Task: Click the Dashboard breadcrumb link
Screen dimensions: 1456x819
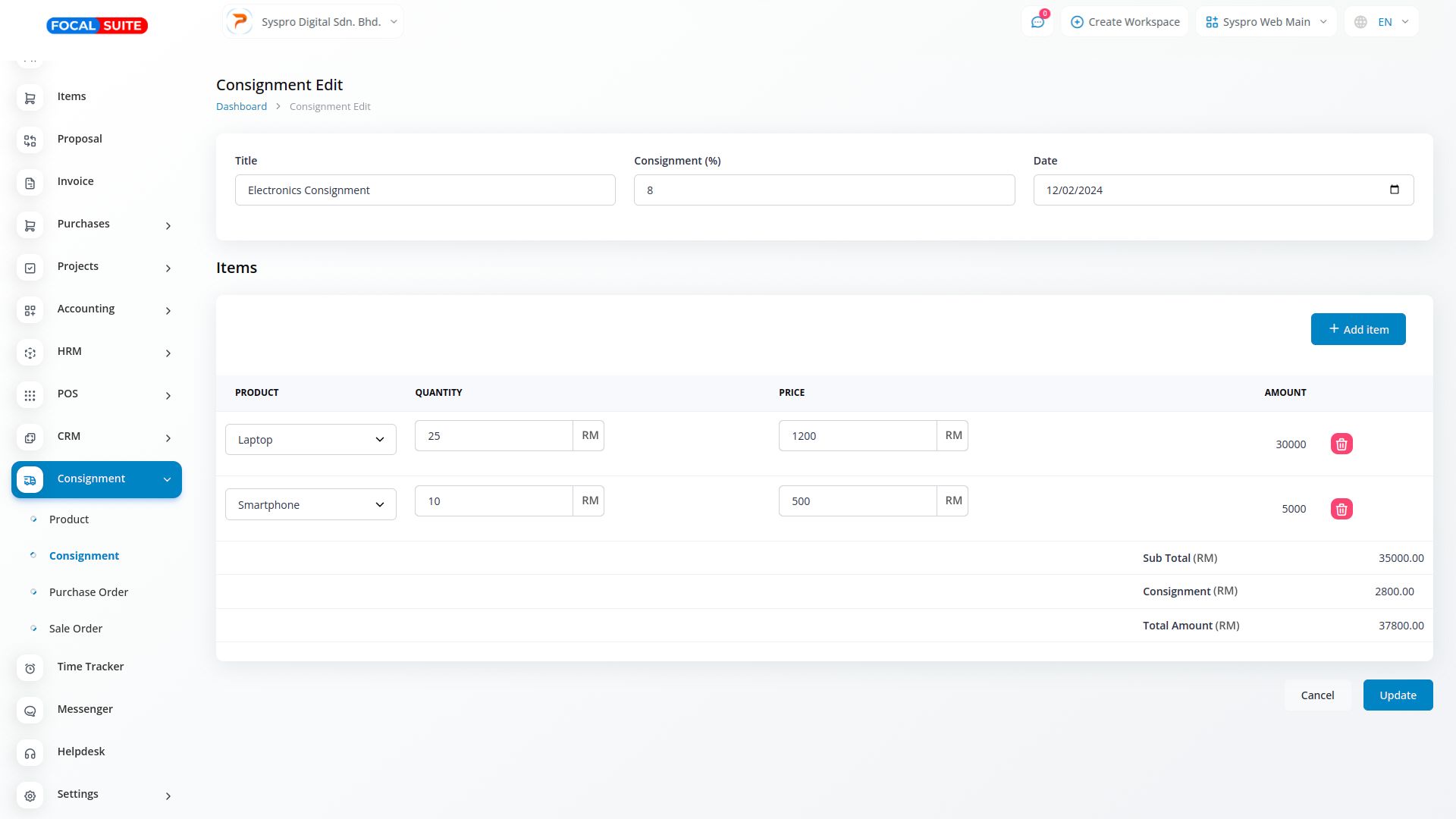Action: coord(241,107)
